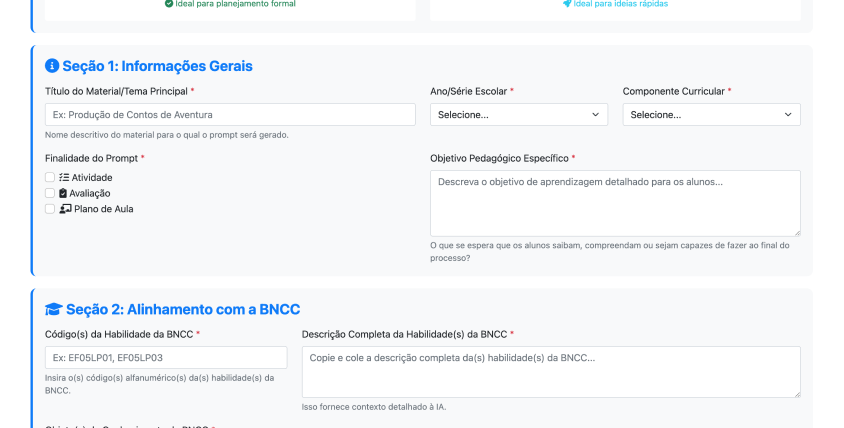
Task: Expand the Componente Curricular dropdown
Action: click(711, 115)
